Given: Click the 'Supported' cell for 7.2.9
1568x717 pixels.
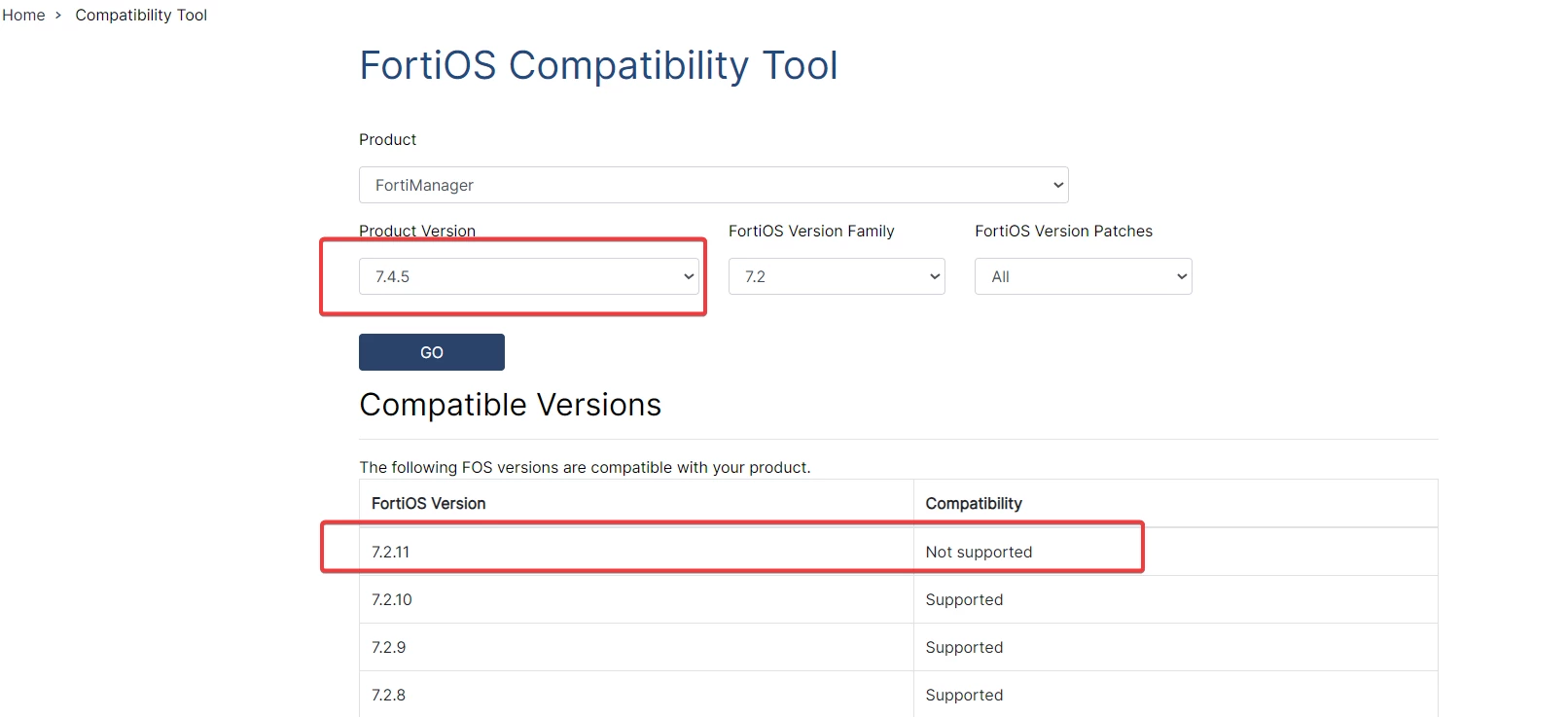Looking at the screenshot, I should click(x=1175, y=647).
